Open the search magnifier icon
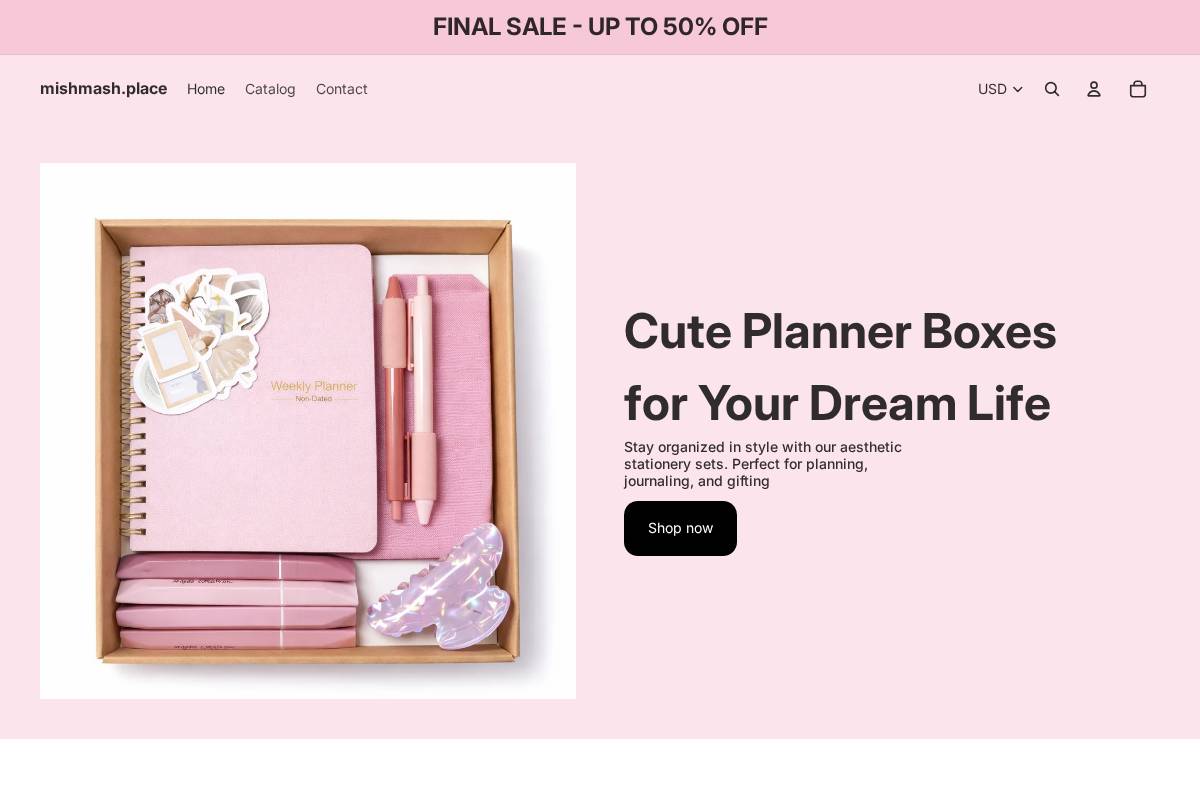 (x=1052, y=89)
